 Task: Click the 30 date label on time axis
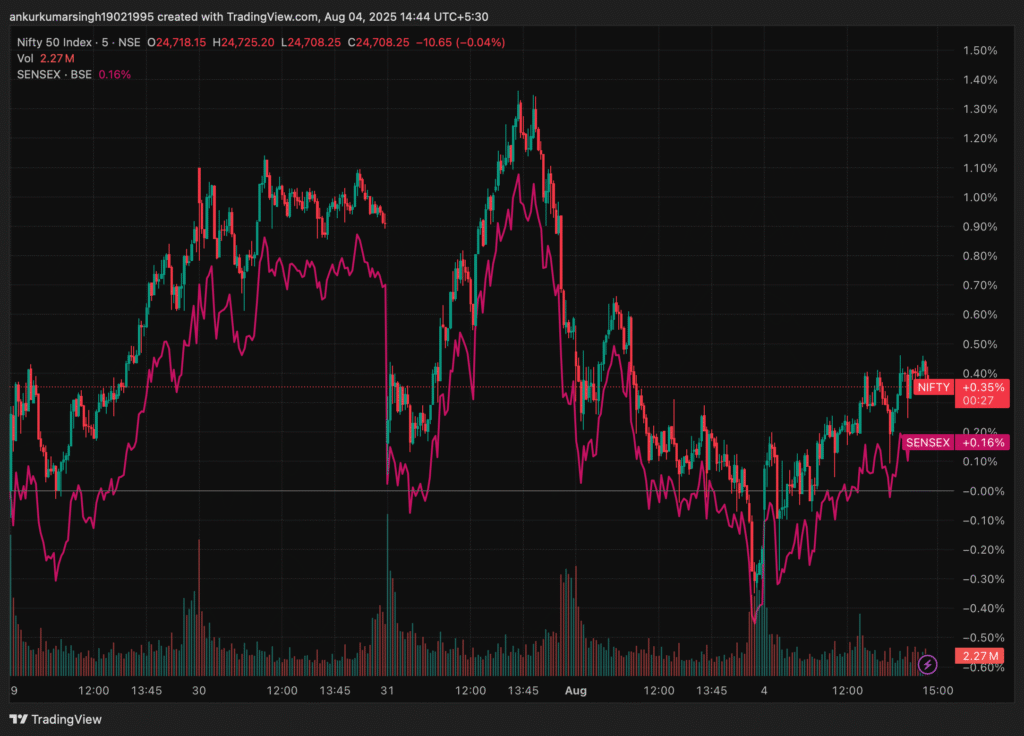point(198,690)
